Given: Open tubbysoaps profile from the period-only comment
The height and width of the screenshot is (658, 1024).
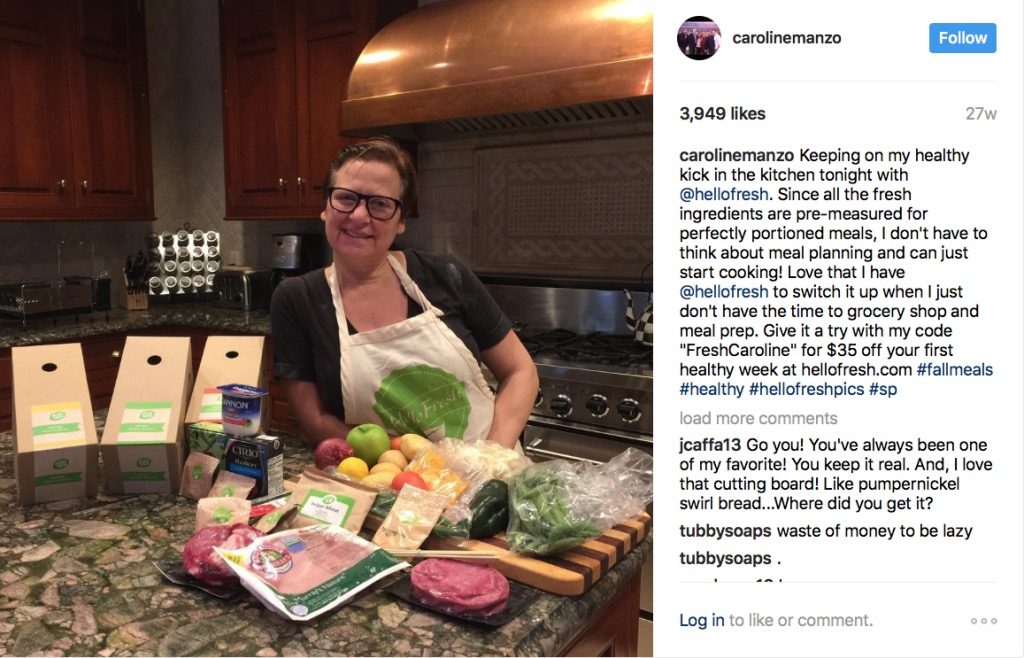Looking at the screenshot, I should 725,559.
